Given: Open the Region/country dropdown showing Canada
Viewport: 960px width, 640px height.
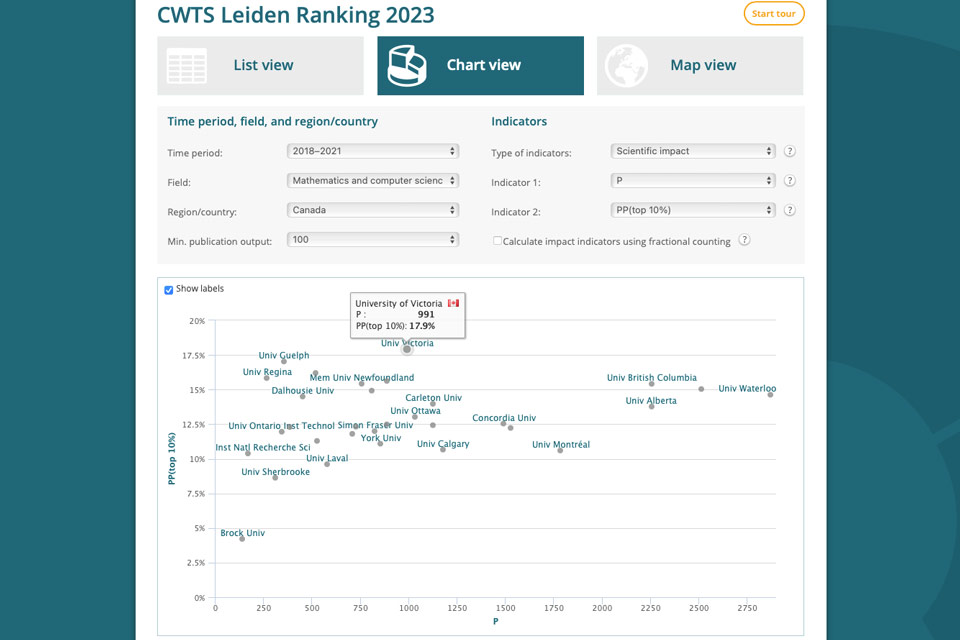Looking at the screenshot, I should [373, 210].
